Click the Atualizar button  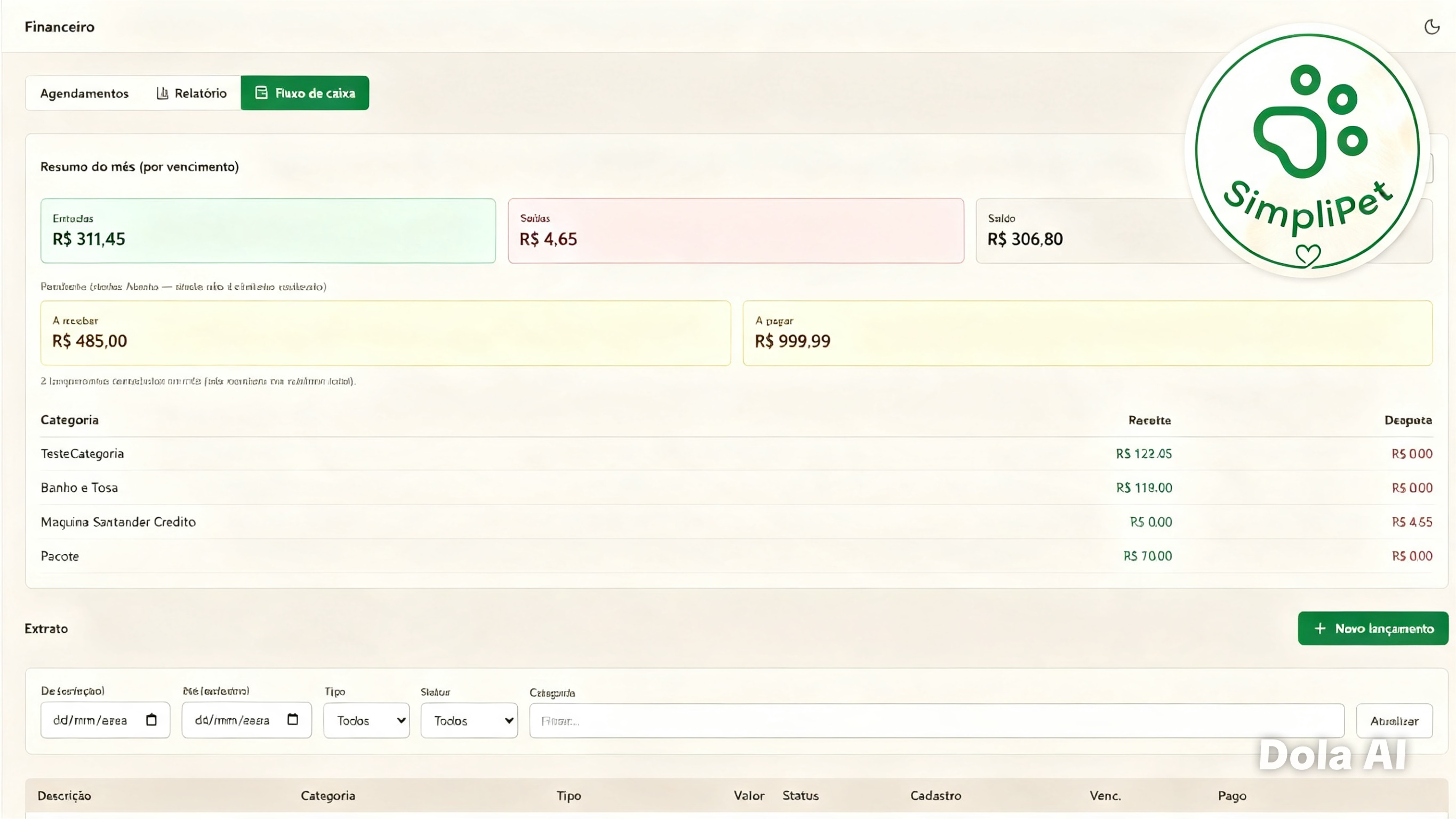click(1394, 721)
